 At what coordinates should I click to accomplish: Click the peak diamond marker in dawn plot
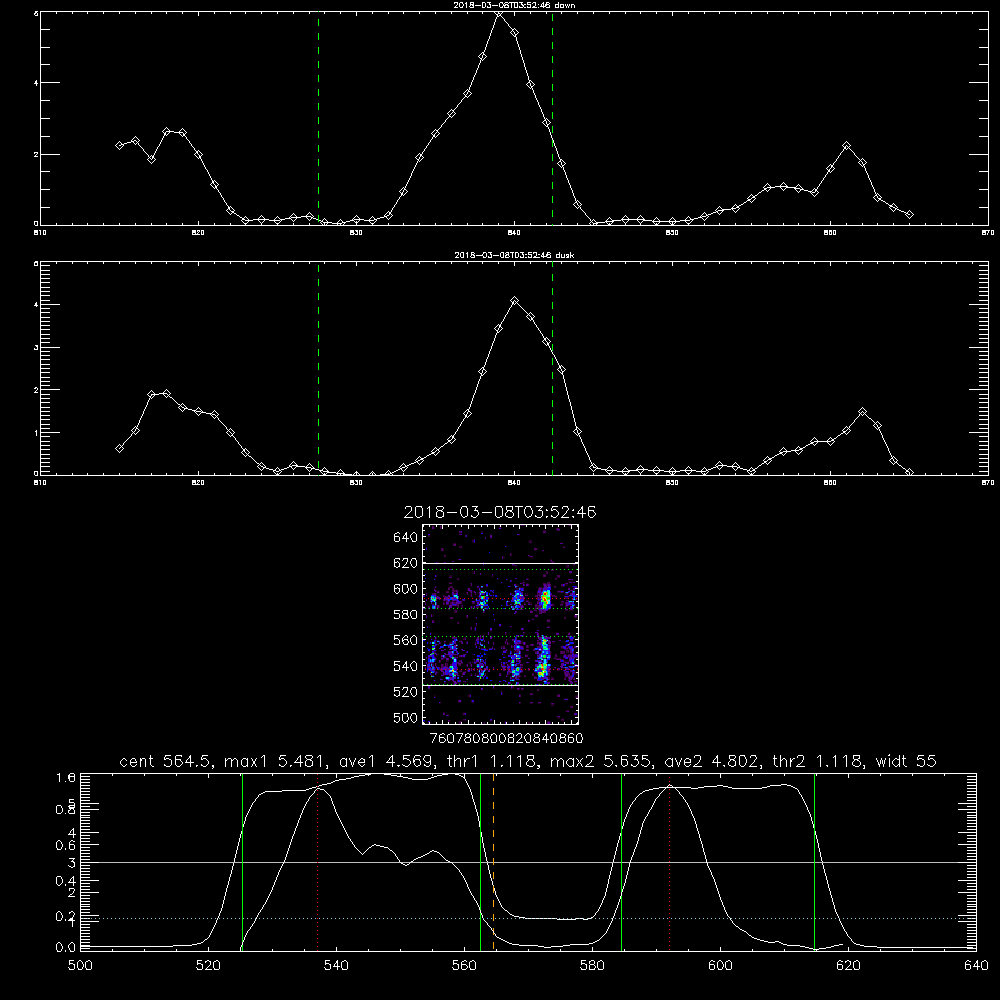tap(499, 13)
